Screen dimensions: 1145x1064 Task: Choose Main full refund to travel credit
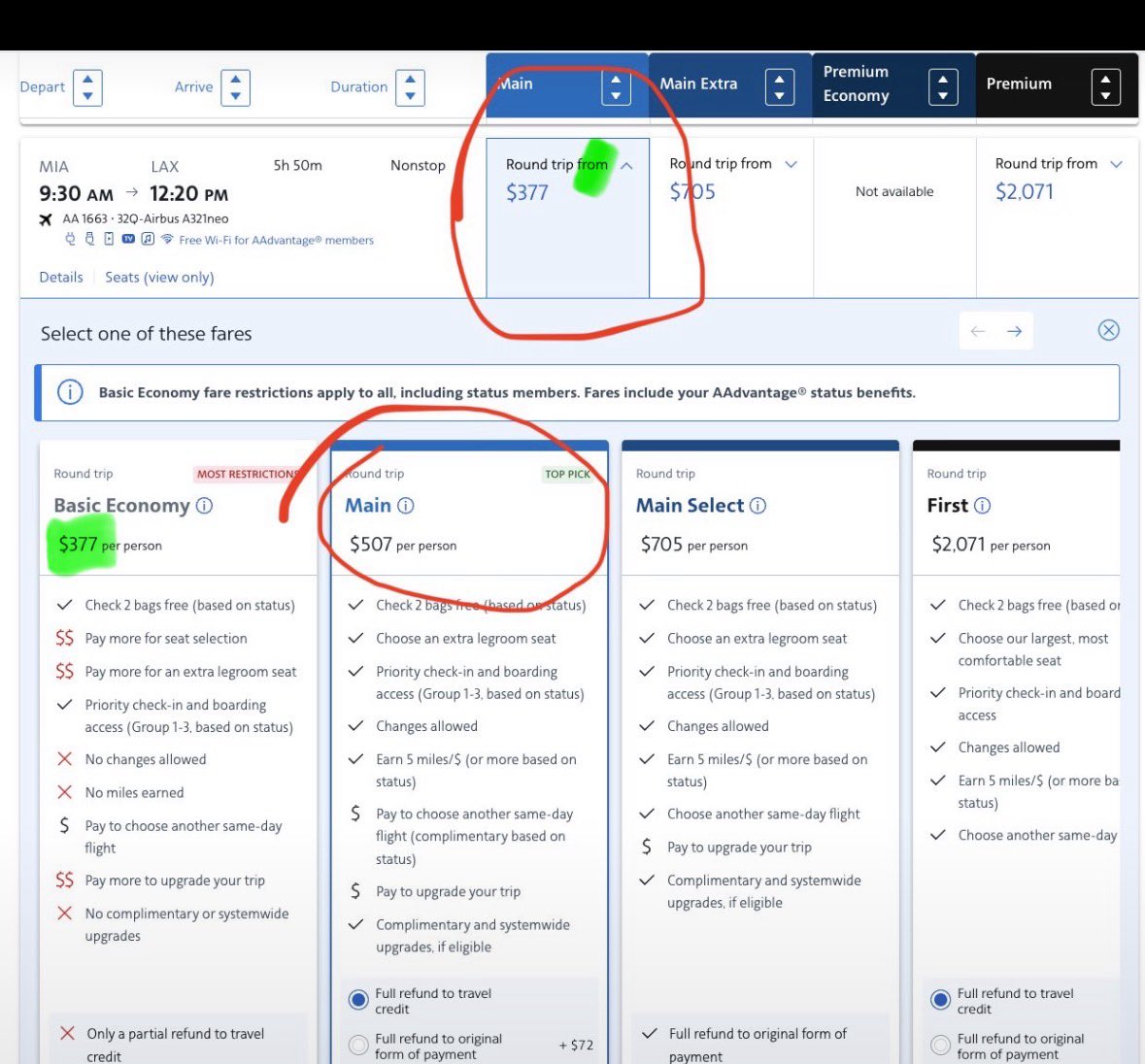(358, 1000)
